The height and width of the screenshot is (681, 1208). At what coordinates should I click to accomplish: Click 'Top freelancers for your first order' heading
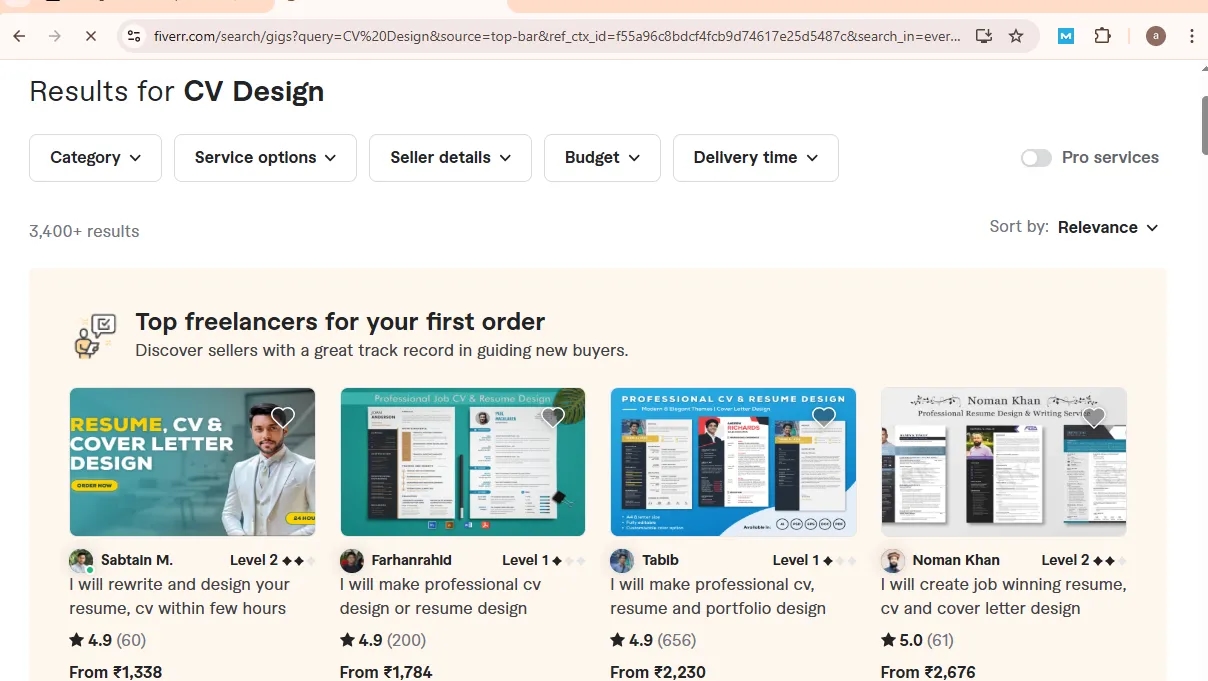(x=340, y=322)
